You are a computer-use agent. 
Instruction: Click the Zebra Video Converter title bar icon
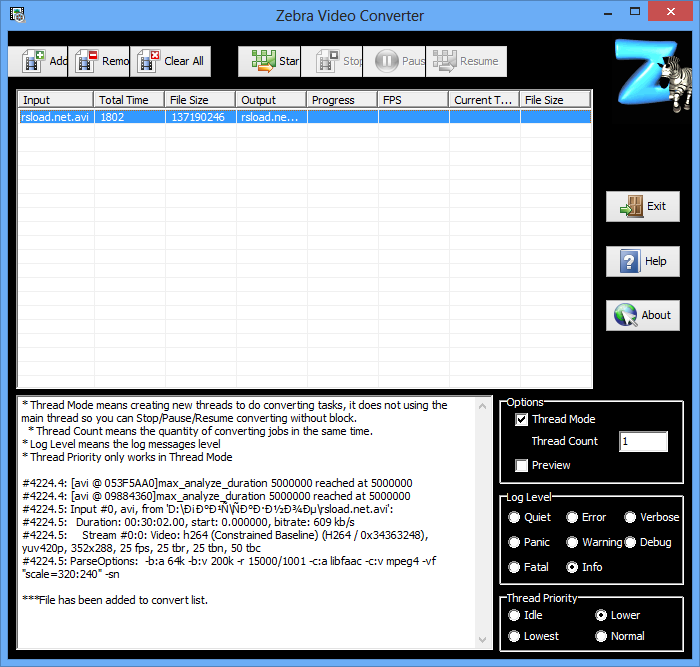pos(17,15)
